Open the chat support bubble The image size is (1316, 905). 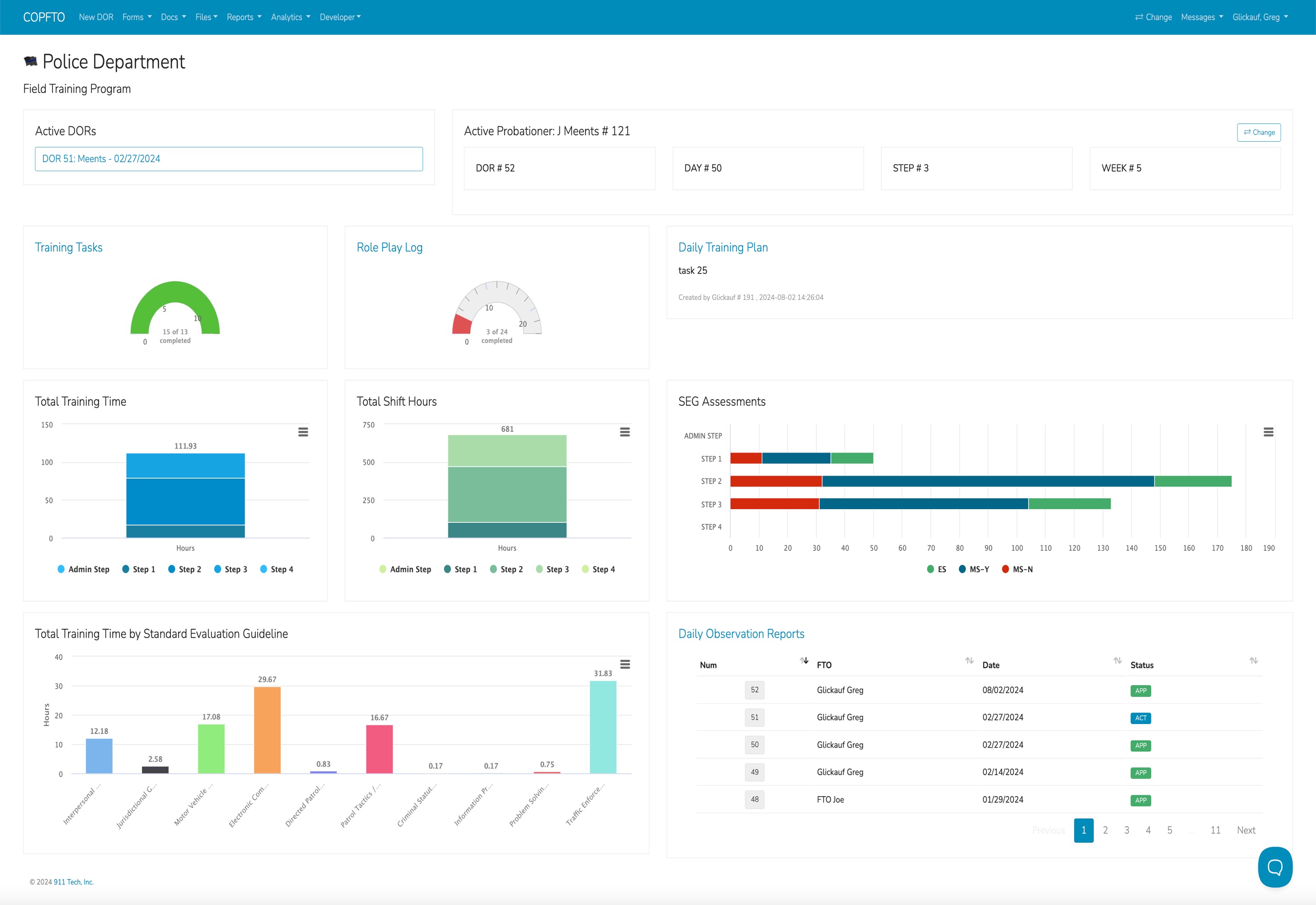point(1274,867)
